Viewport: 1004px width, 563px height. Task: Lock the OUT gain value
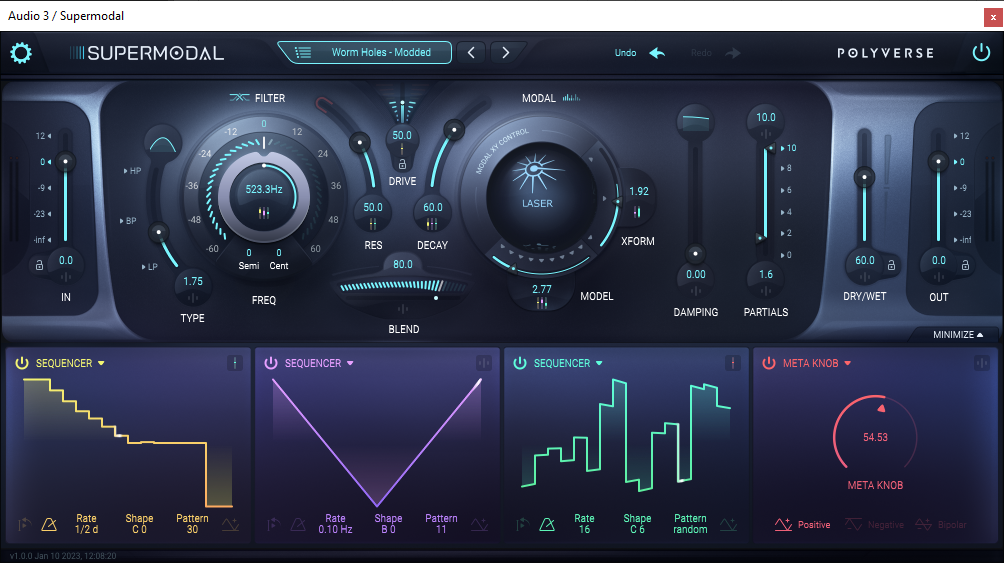click(965, 265)
